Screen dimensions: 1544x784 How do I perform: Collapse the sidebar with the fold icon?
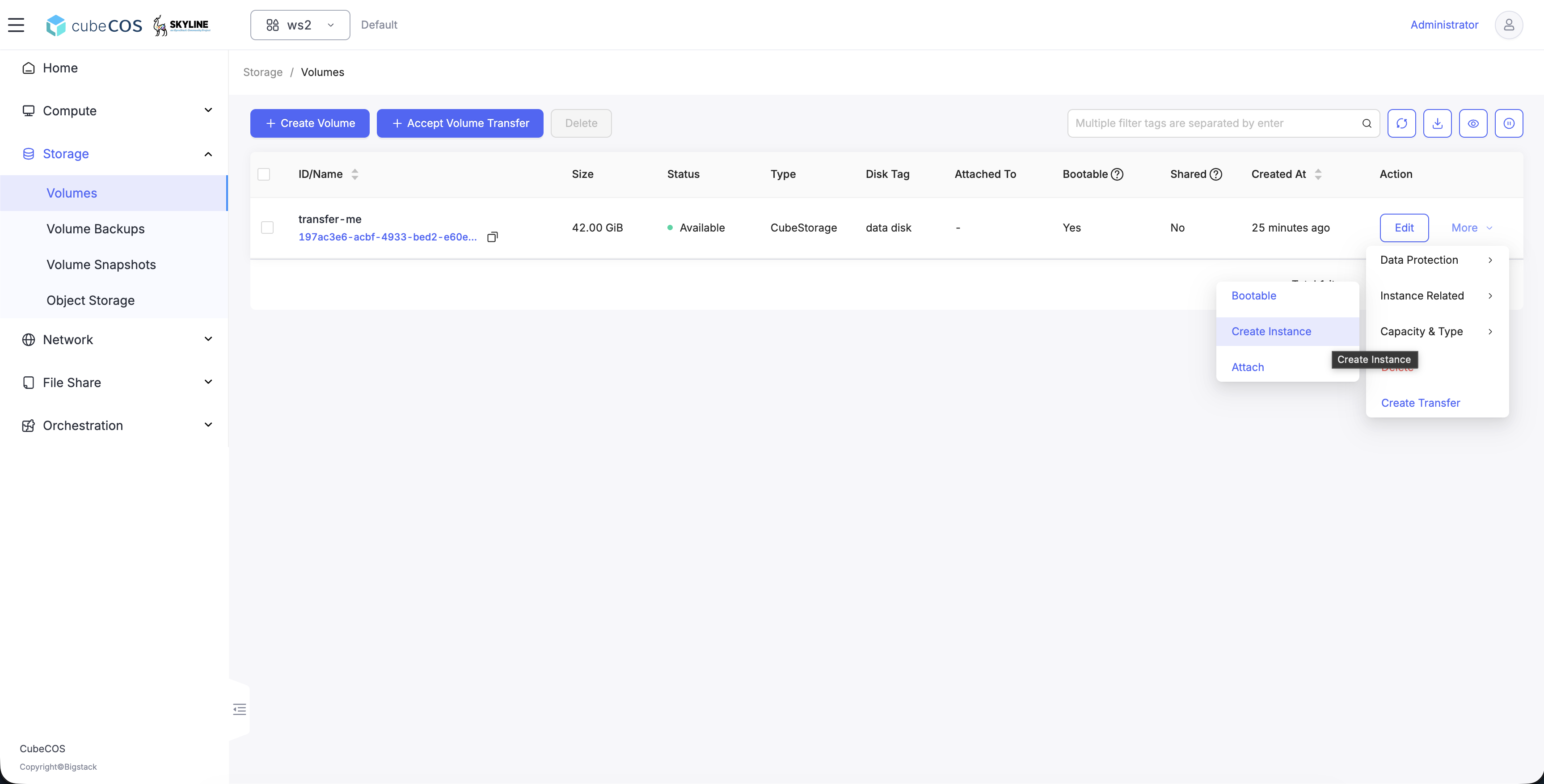coord(239,710)
